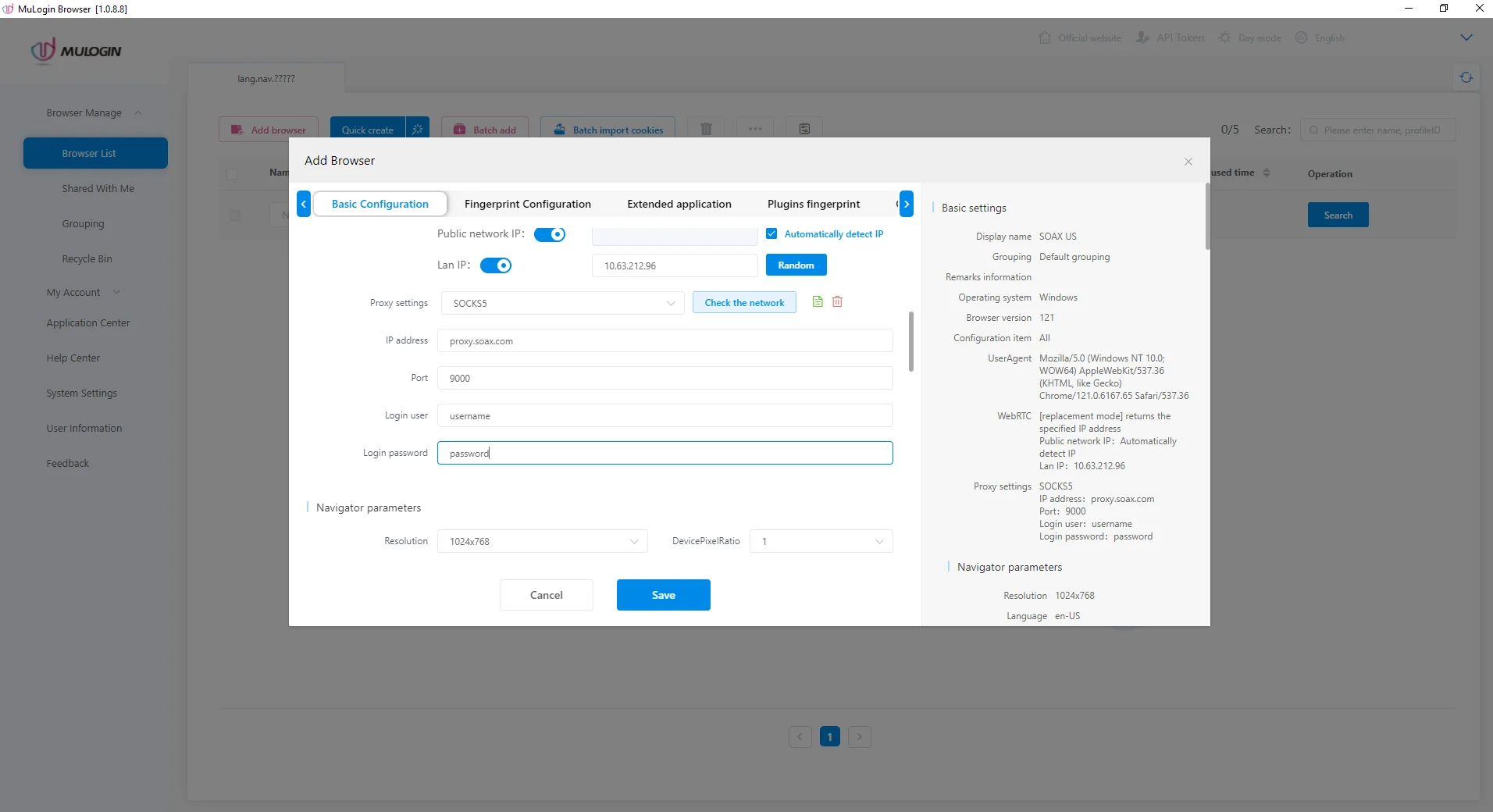The height and width of the screenshot is (812, 1493).
Task: Click the Login user input field
Action: click(665, 415)
